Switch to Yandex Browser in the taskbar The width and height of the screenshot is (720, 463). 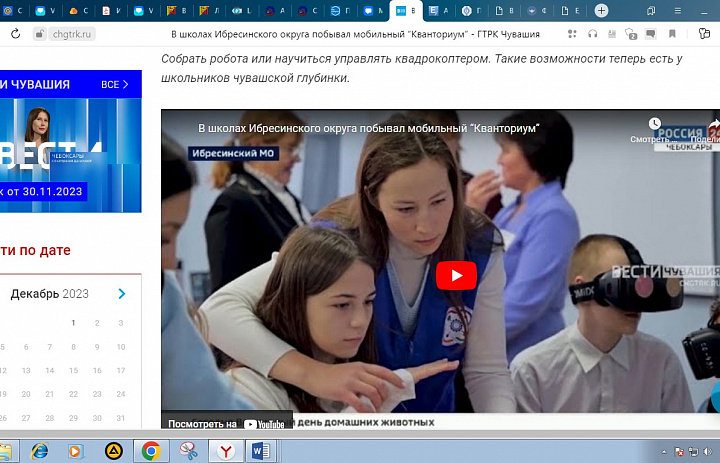[x=225, y=451]
